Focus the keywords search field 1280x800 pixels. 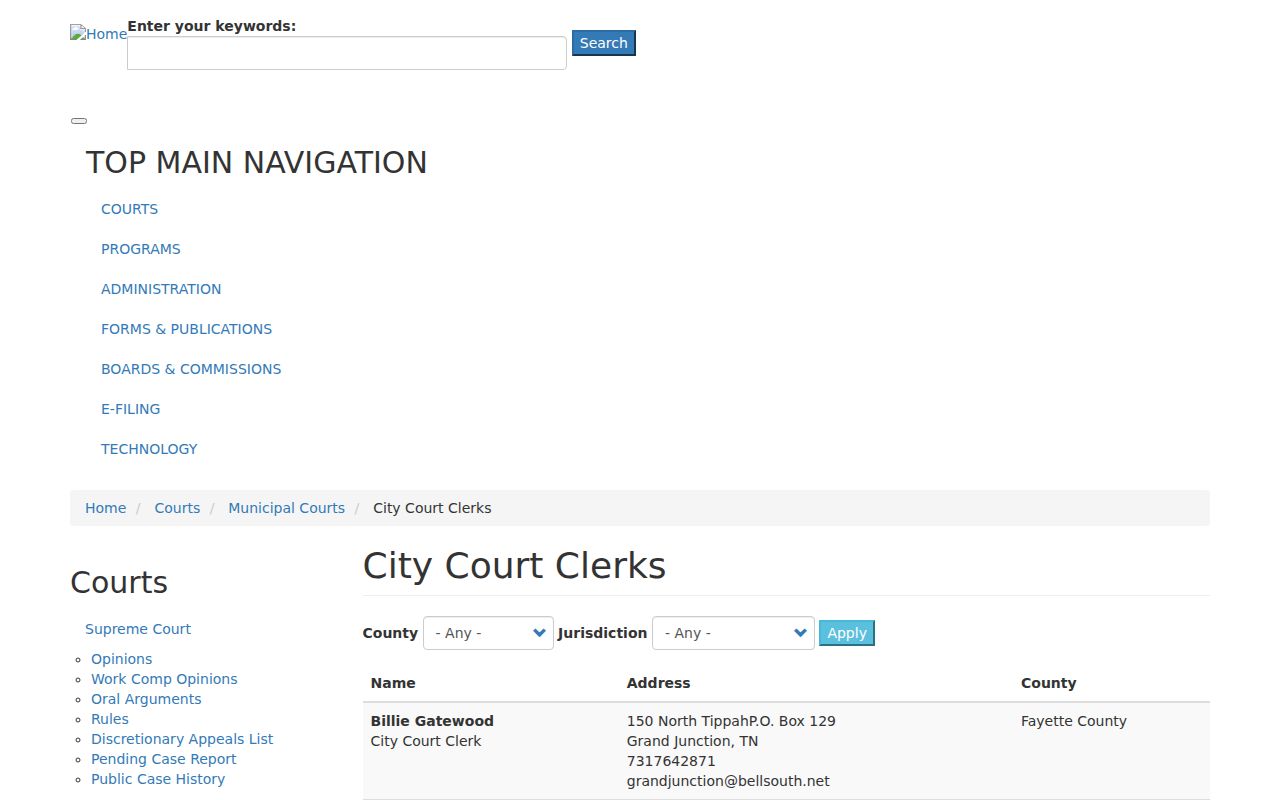(x=347, y=53)
